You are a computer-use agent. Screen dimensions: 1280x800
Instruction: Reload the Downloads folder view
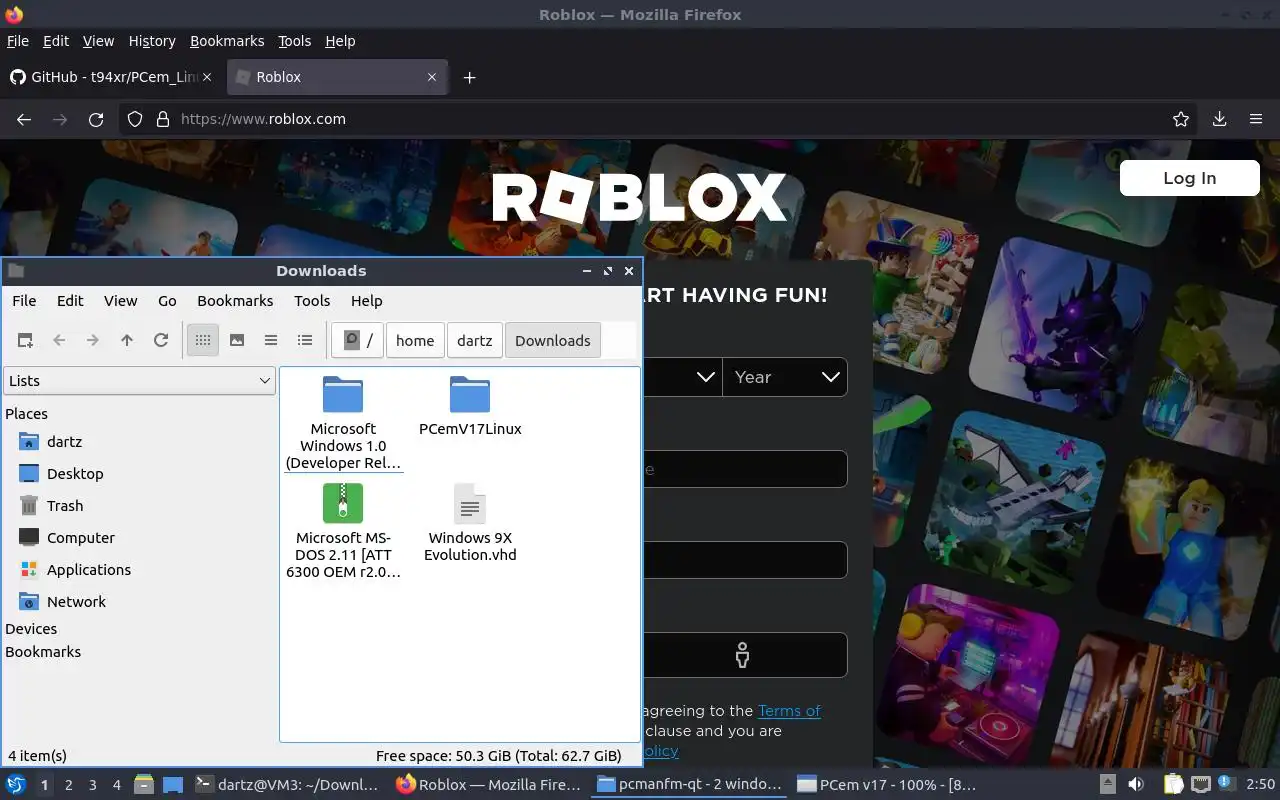tap(161, 340)
